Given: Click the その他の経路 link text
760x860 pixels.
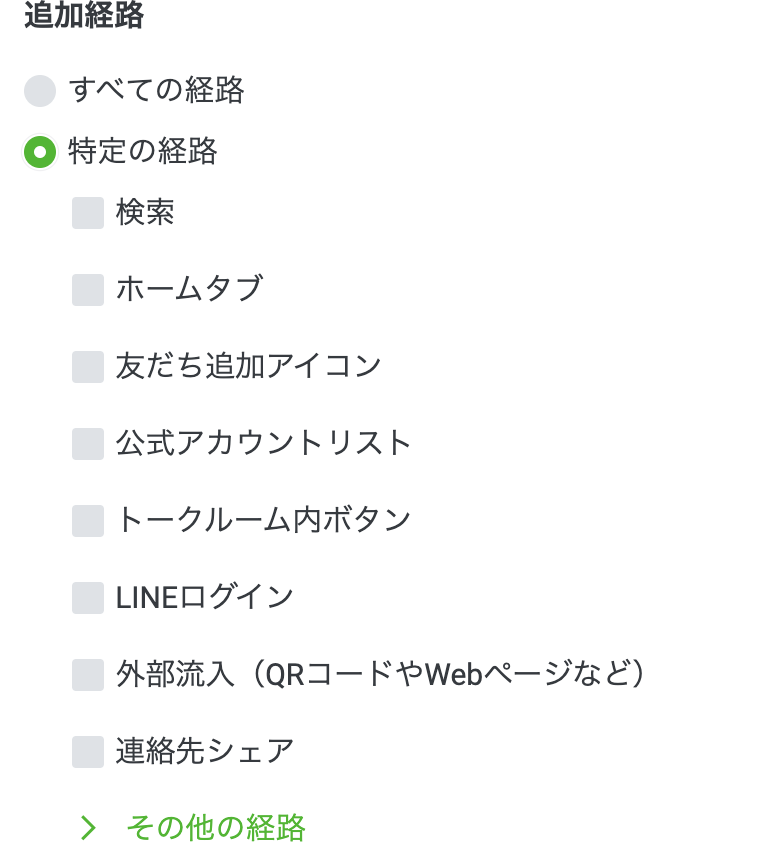Looking at the screenshot, I should coord(216,828).
